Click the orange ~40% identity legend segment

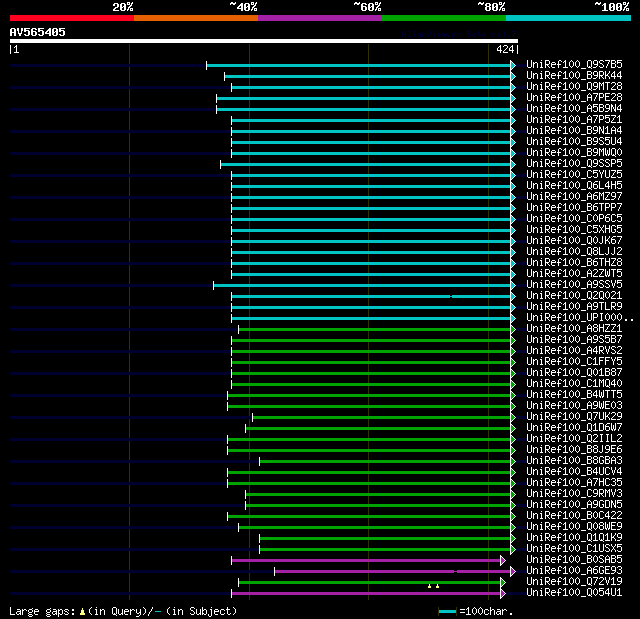196,18
